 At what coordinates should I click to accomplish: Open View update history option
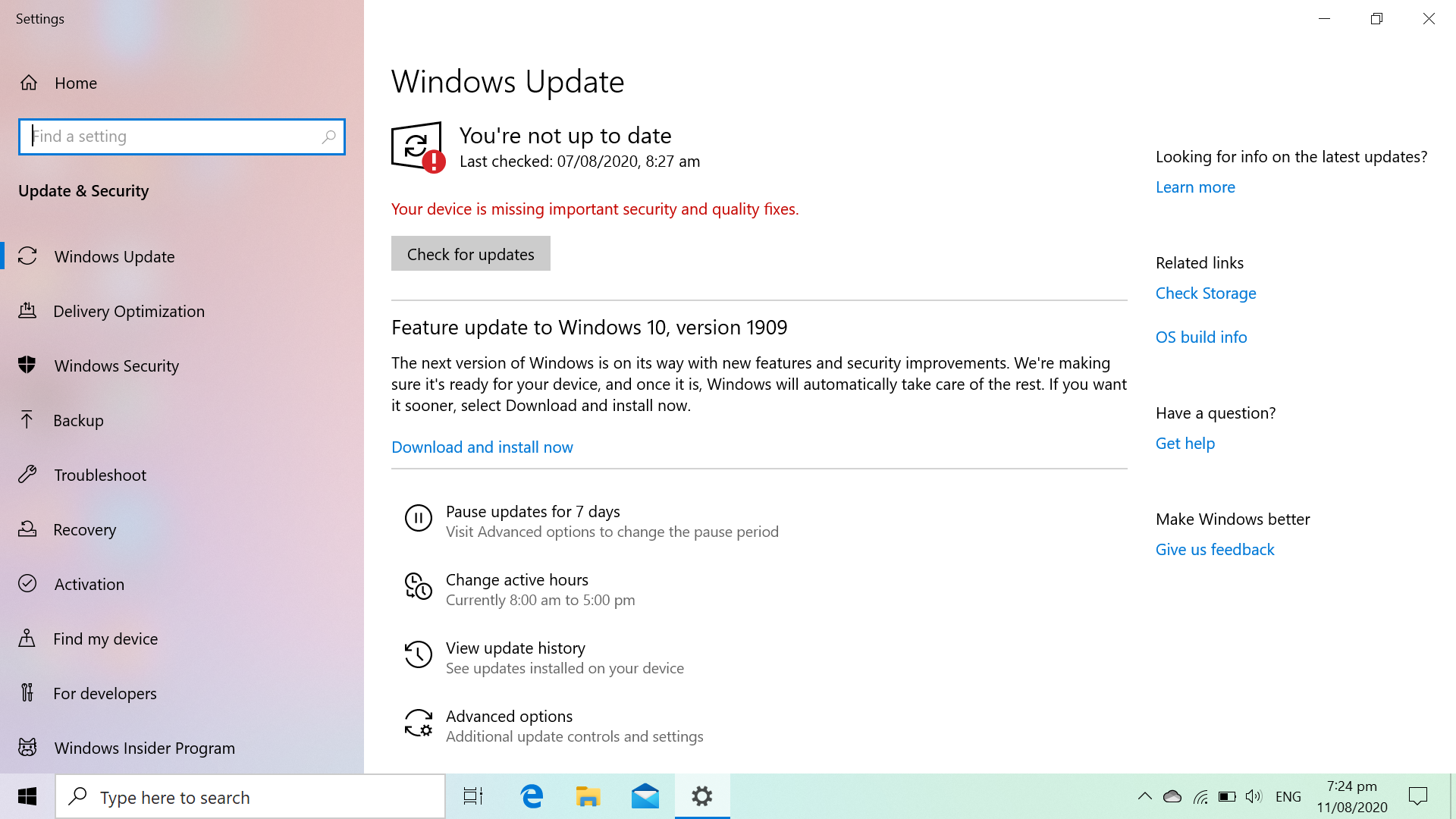point(544,657)
